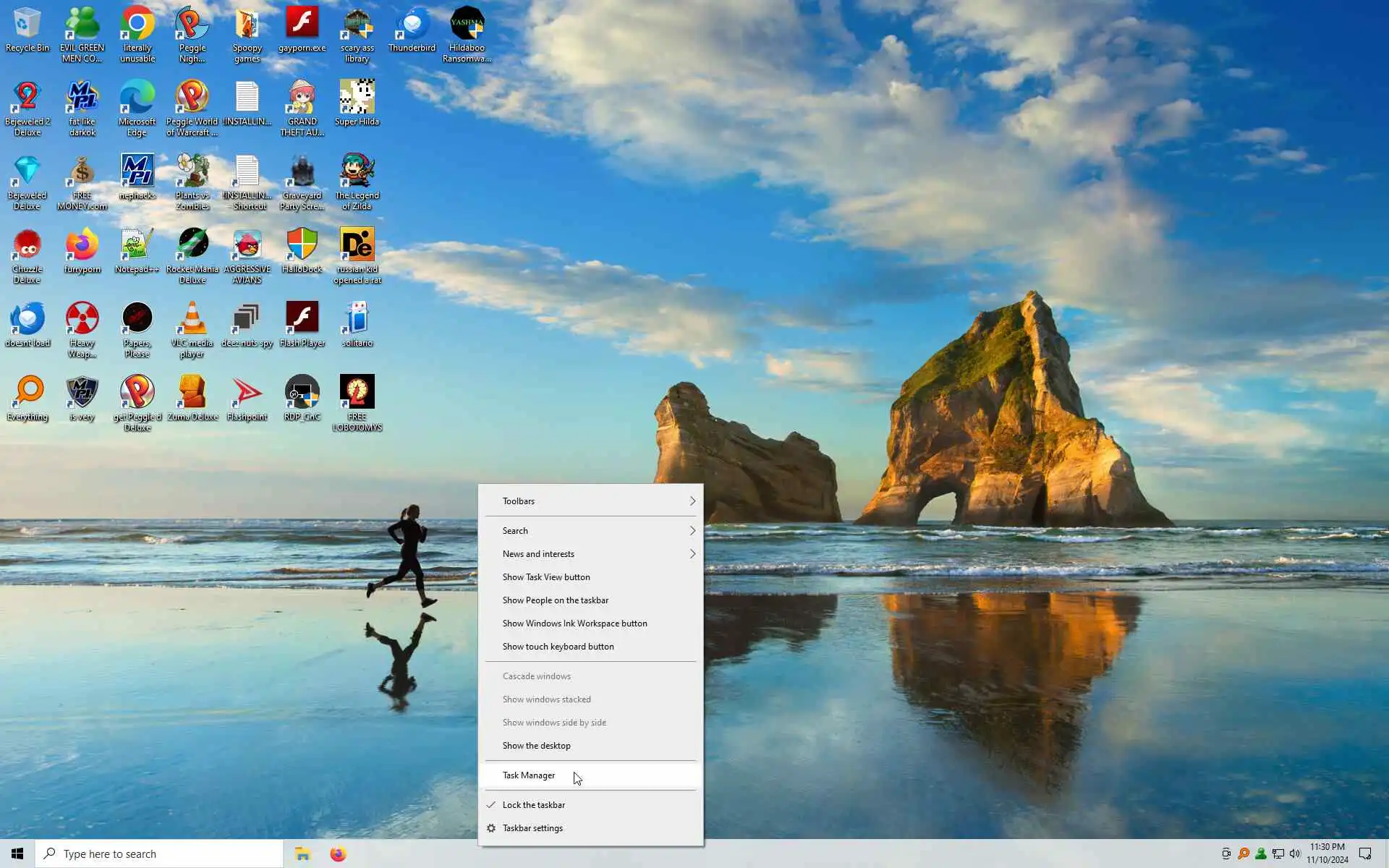The image size is (1389, 868).
Task: Open Taskbar settings
Action: click(532, 828)
